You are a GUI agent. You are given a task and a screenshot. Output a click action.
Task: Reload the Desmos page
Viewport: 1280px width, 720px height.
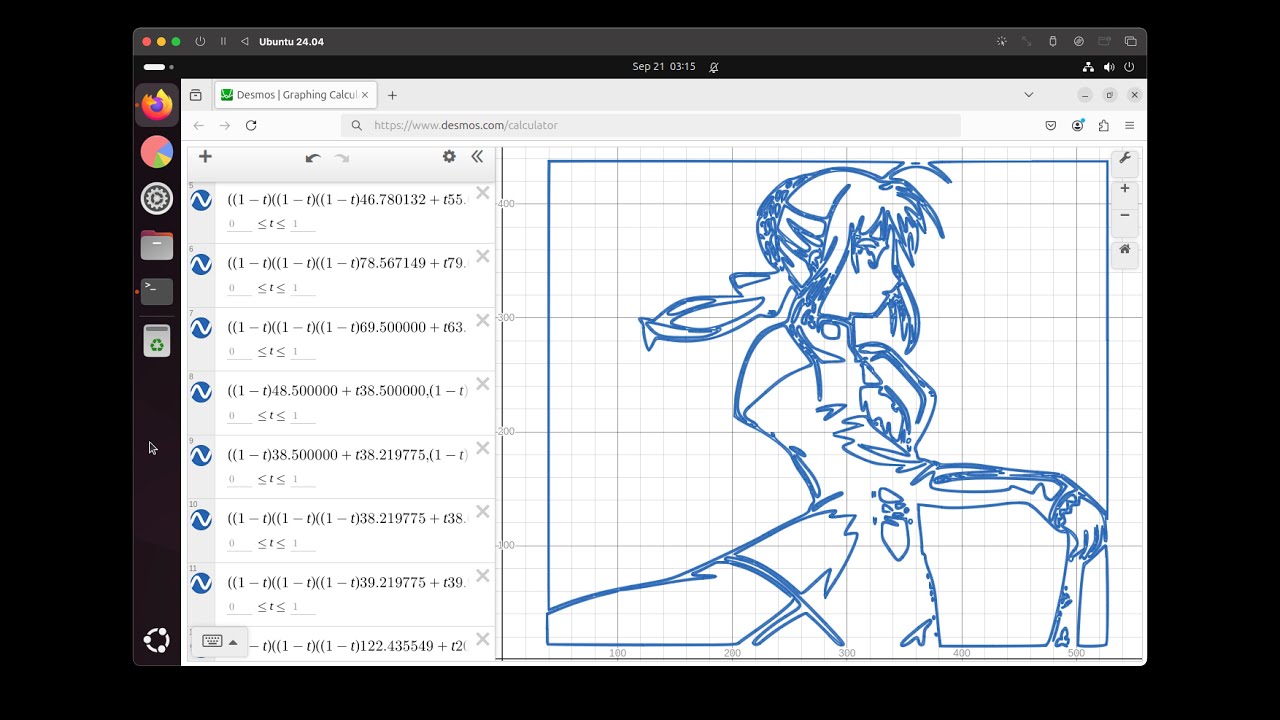(251, 125)
